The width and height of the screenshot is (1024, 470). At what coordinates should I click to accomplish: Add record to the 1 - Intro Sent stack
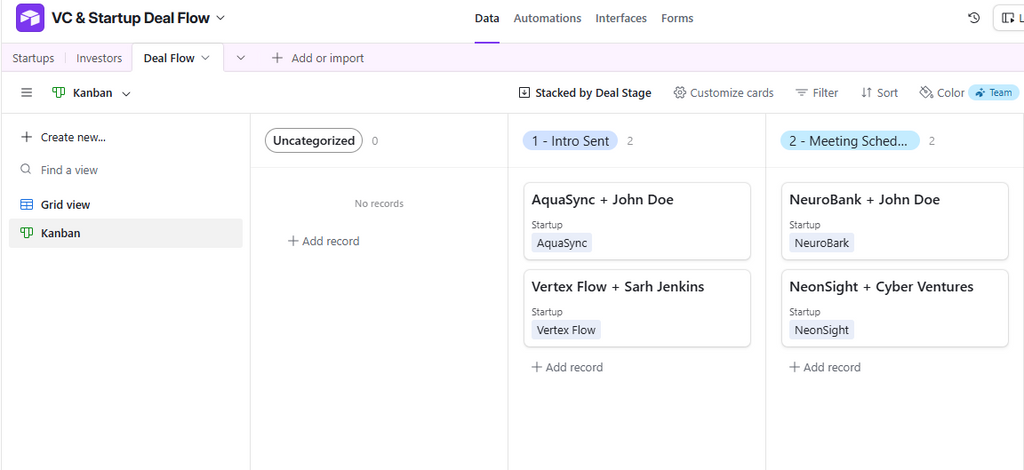pos(567,367)
